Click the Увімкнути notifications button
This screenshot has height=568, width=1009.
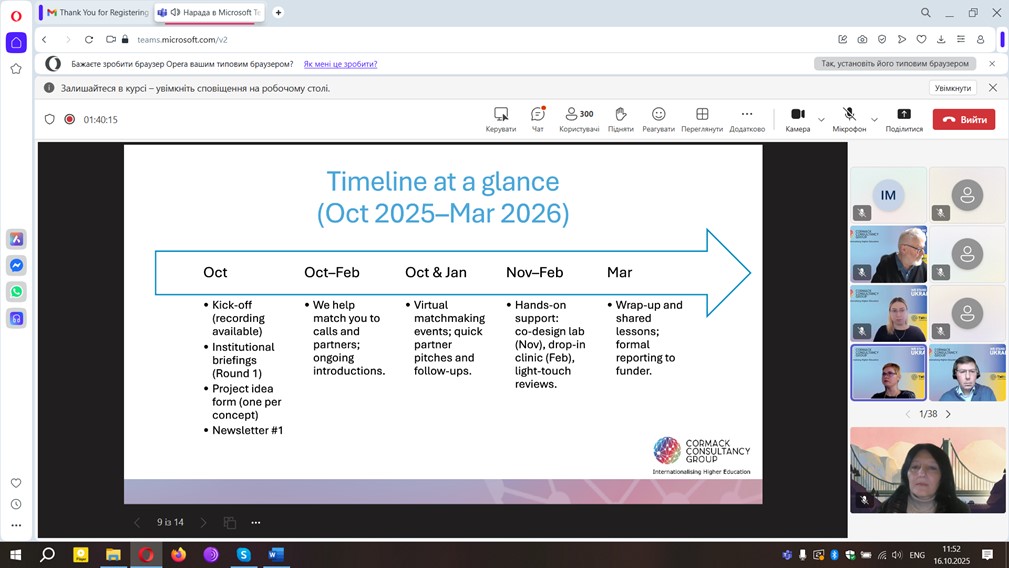[x=953, y=88]
